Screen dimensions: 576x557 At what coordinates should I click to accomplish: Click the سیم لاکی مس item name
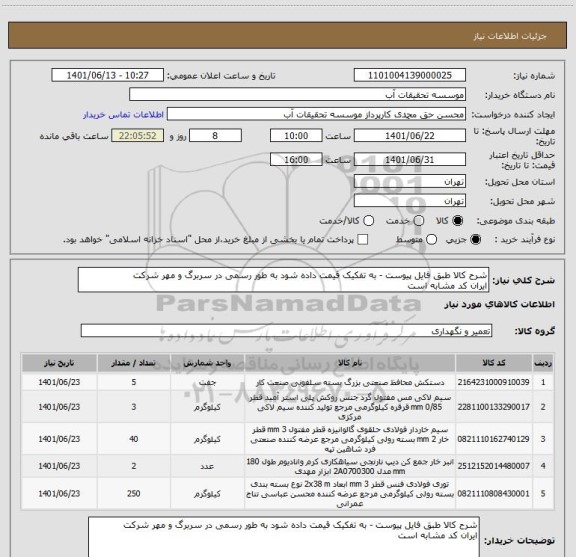coord(350,407)
